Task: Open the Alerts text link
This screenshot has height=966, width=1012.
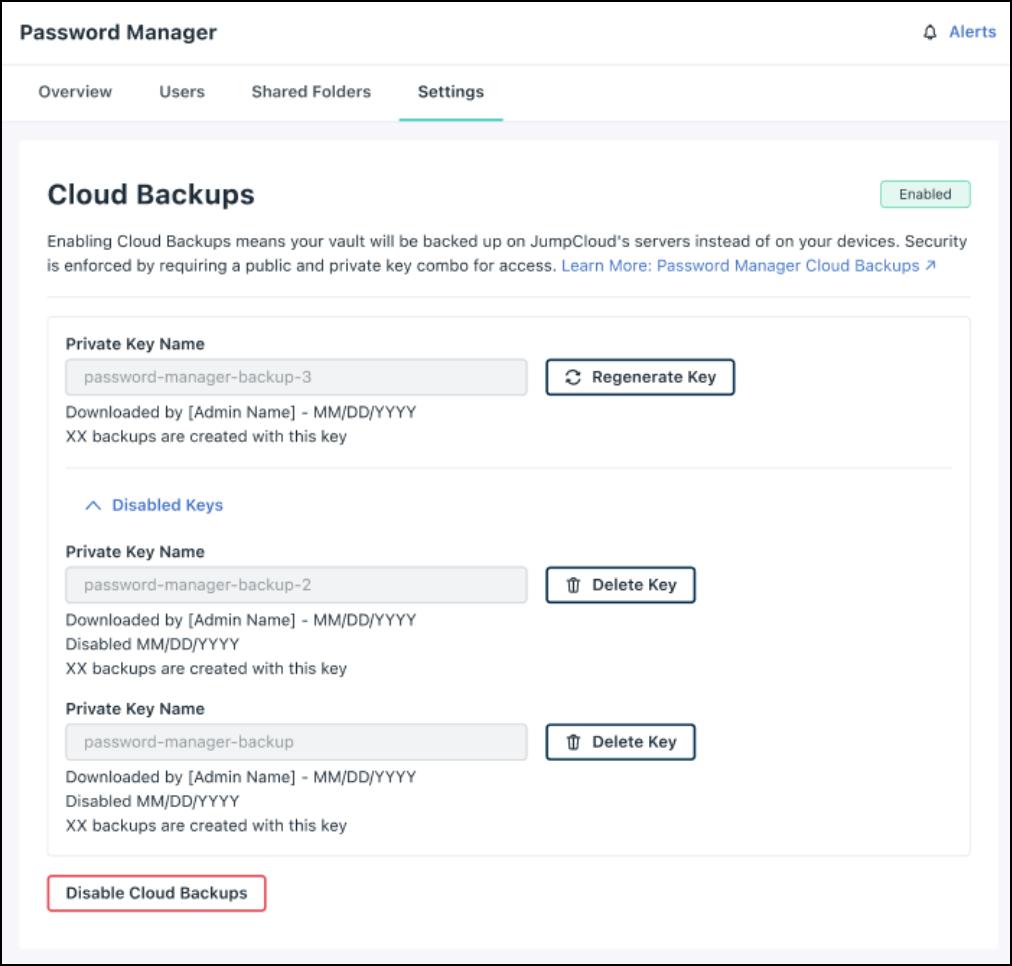Action: point(972,32)
